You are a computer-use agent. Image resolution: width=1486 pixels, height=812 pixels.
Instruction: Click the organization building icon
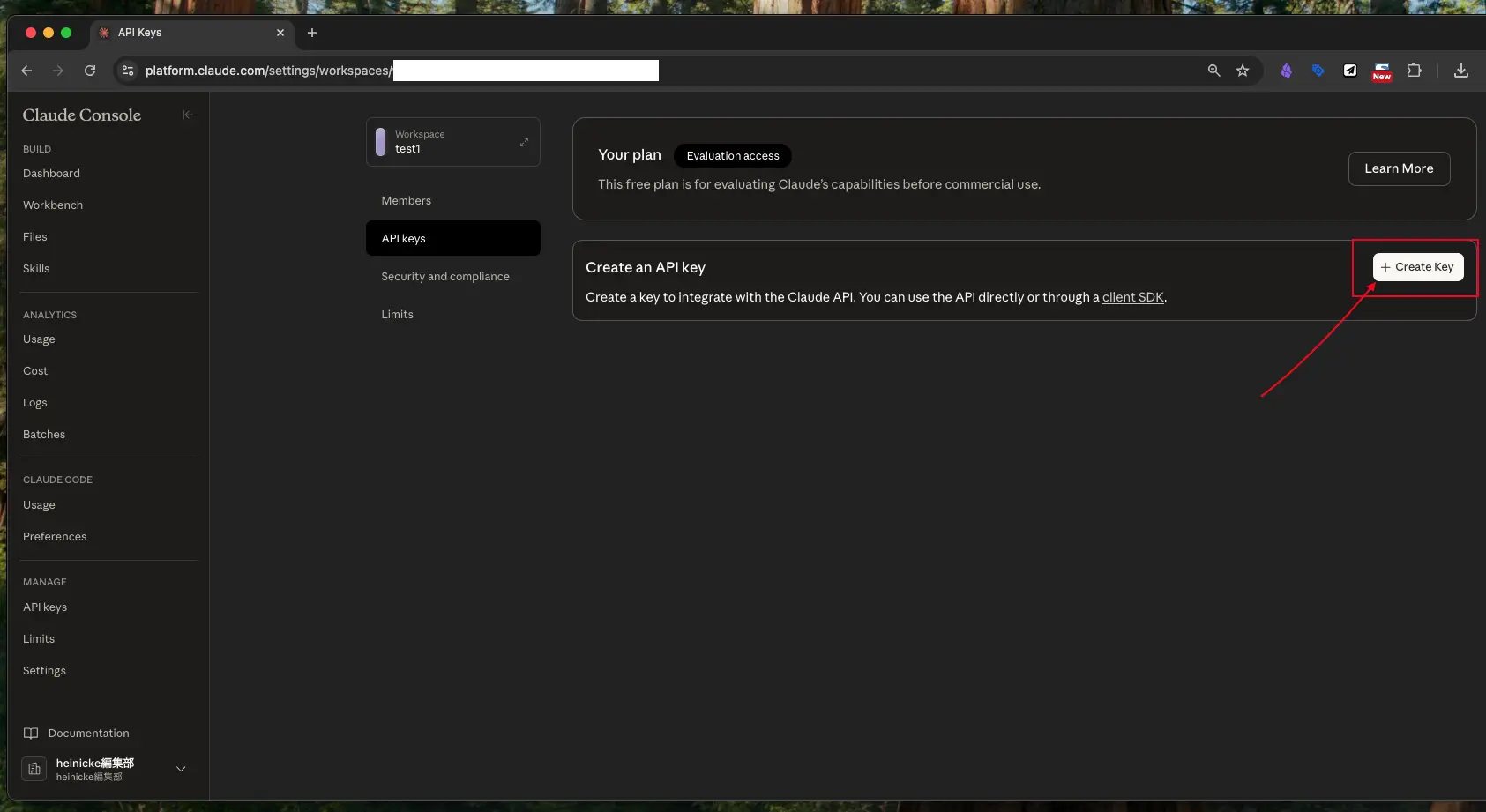[x=34, y=769]
